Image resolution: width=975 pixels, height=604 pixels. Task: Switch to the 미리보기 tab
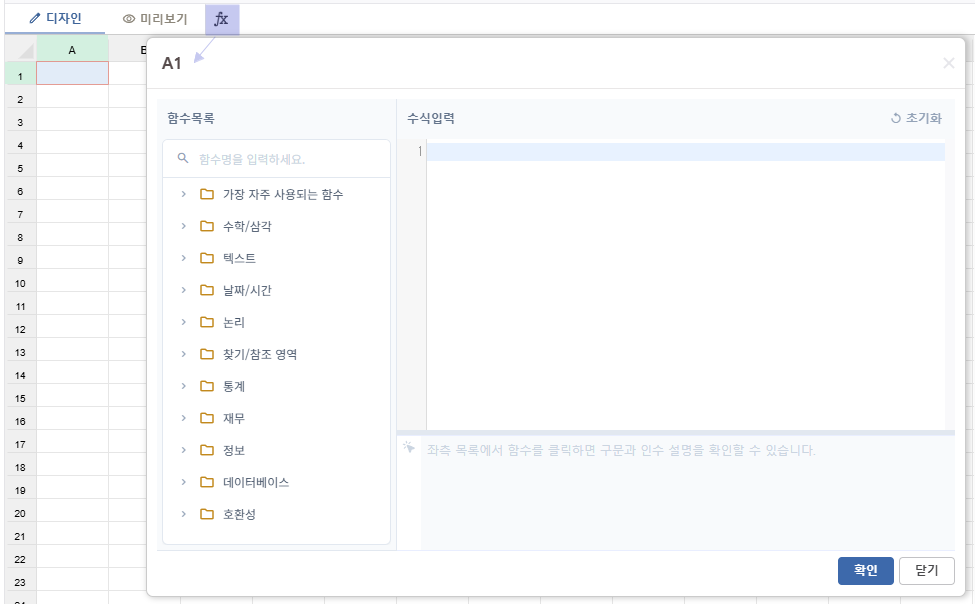[x=155, y=19]
